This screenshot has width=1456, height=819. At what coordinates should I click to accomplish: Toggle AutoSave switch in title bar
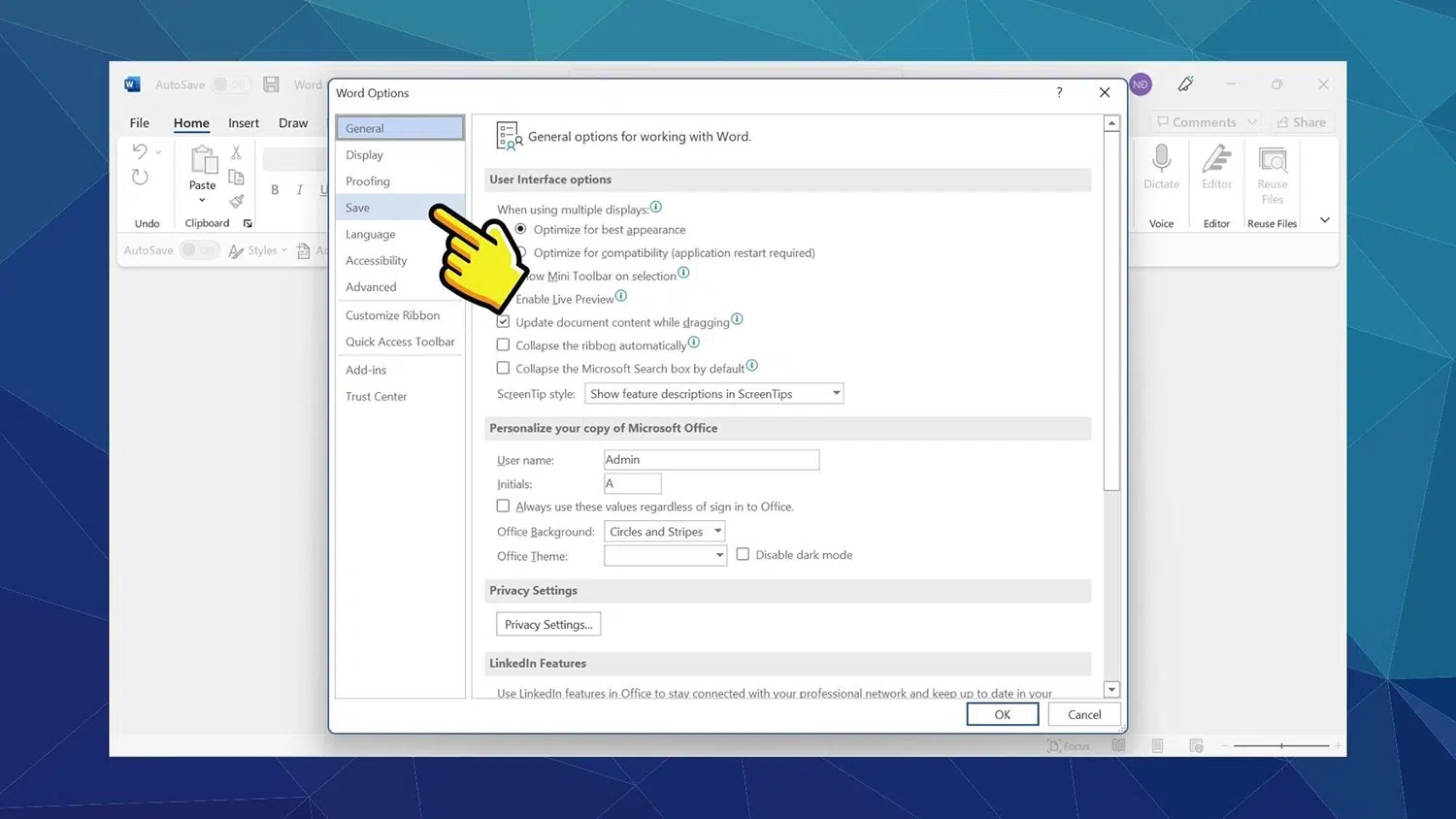pyautogui.click(x=229, y=84)
